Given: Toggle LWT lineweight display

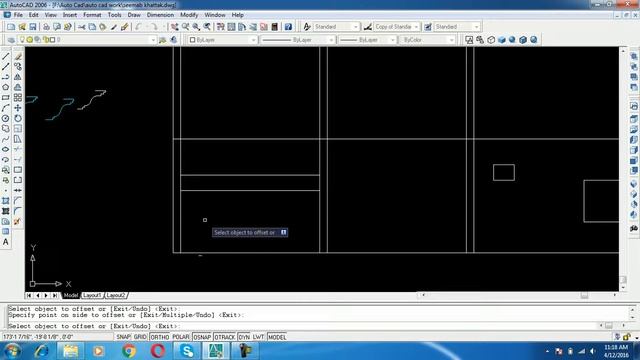Looking at the screenshot, I should coord(258,337).
